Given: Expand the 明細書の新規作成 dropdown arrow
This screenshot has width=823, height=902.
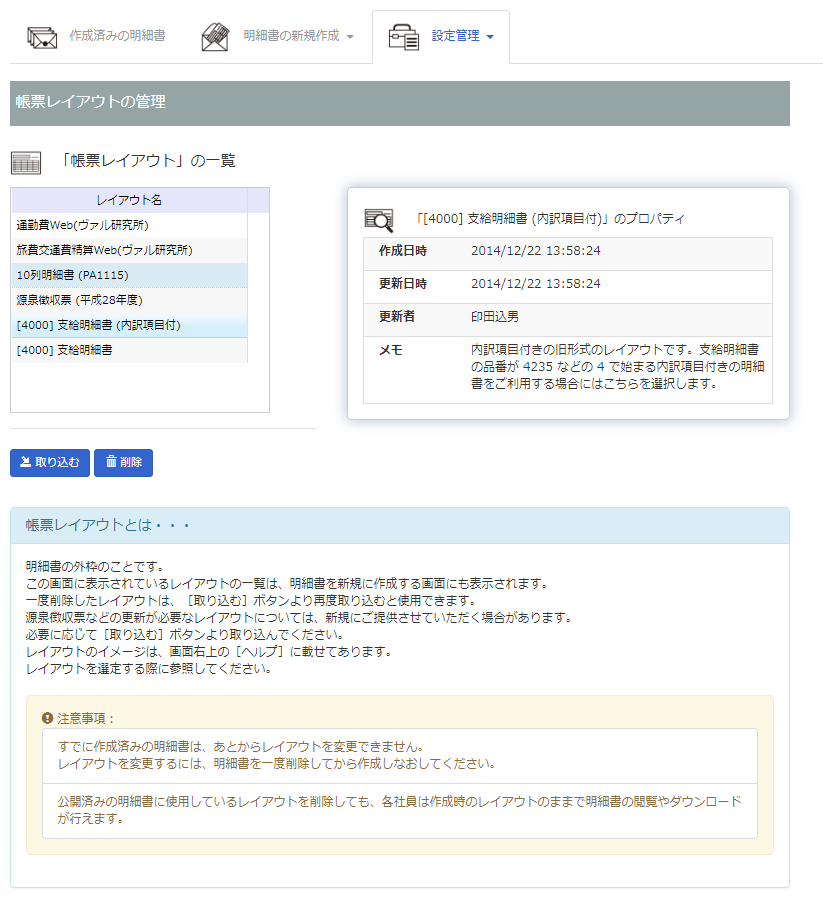Looking at the screenshot, I should point(350,37).
